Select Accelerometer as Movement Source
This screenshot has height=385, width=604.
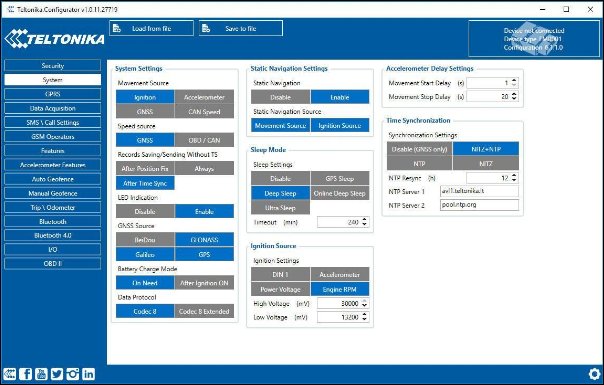tap(204, 97)
